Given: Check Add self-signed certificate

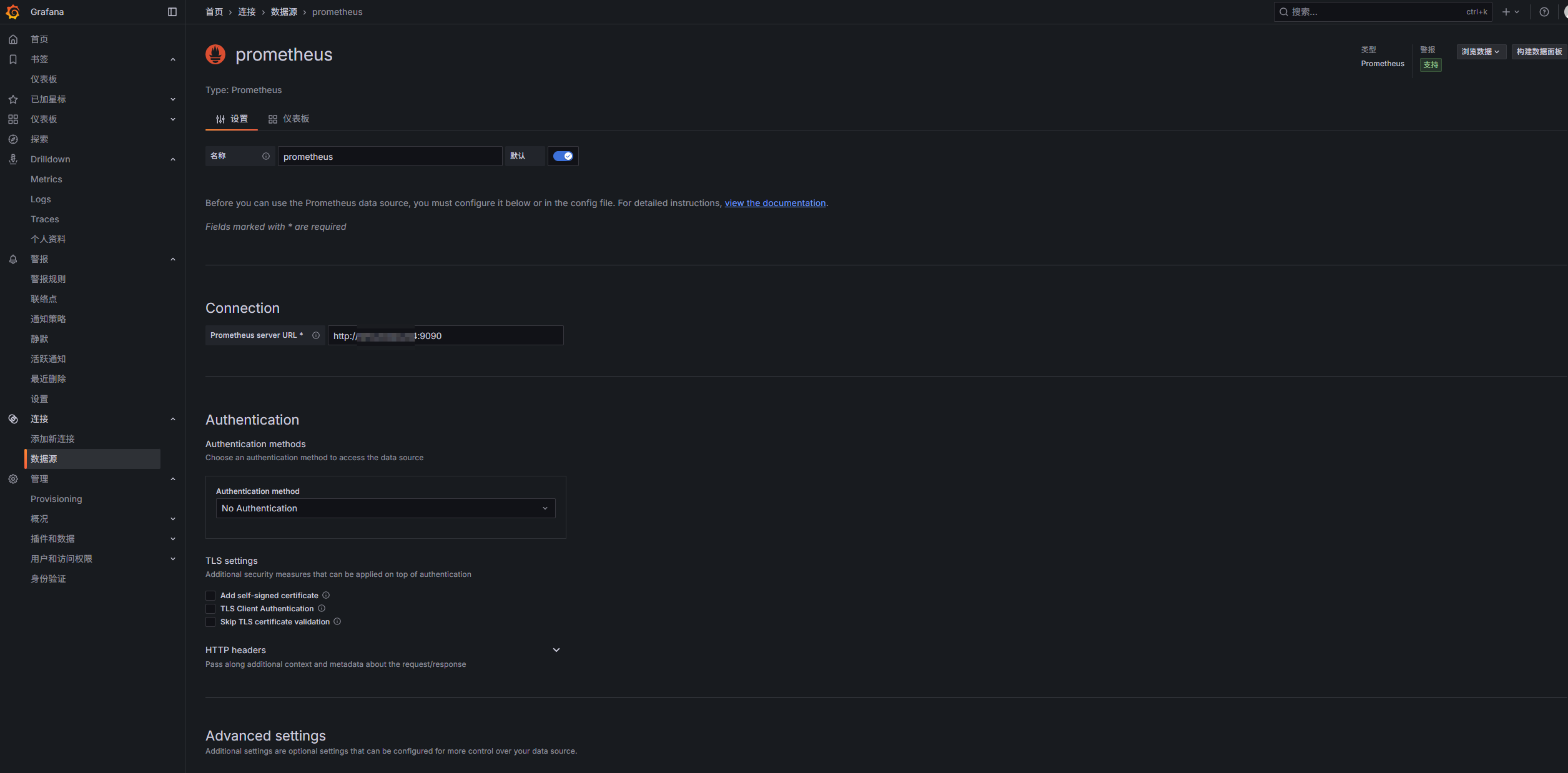Looking at the screenshot, I should coord(210,596).
